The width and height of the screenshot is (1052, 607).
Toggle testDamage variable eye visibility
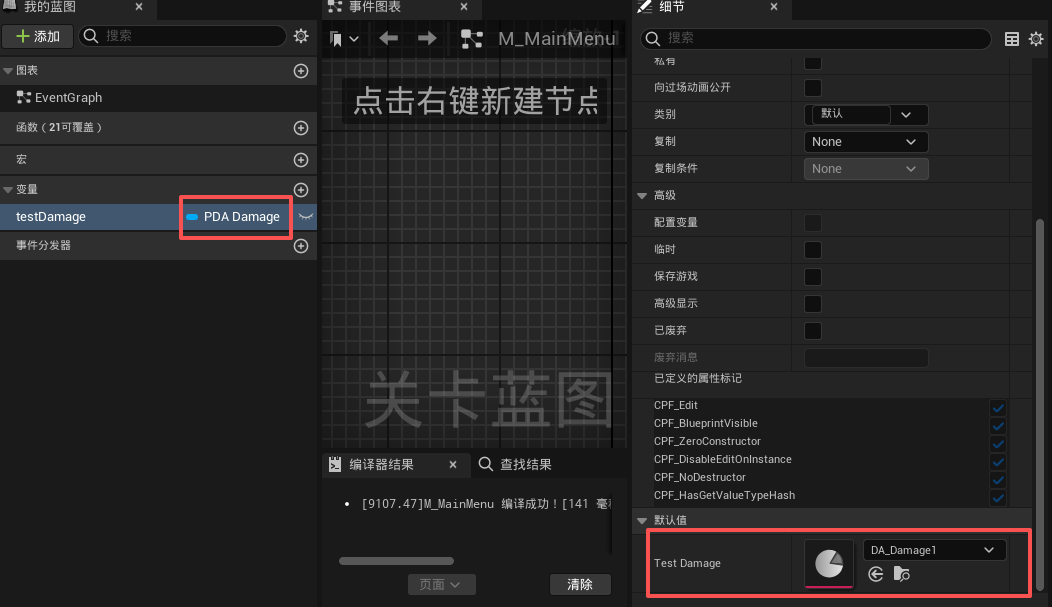pos(306,216)
